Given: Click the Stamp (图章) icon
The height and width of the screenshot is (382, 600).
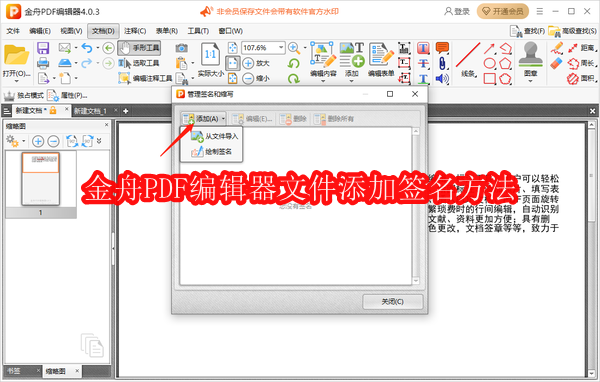Looking at the screenshot, I should coord(530,54).
